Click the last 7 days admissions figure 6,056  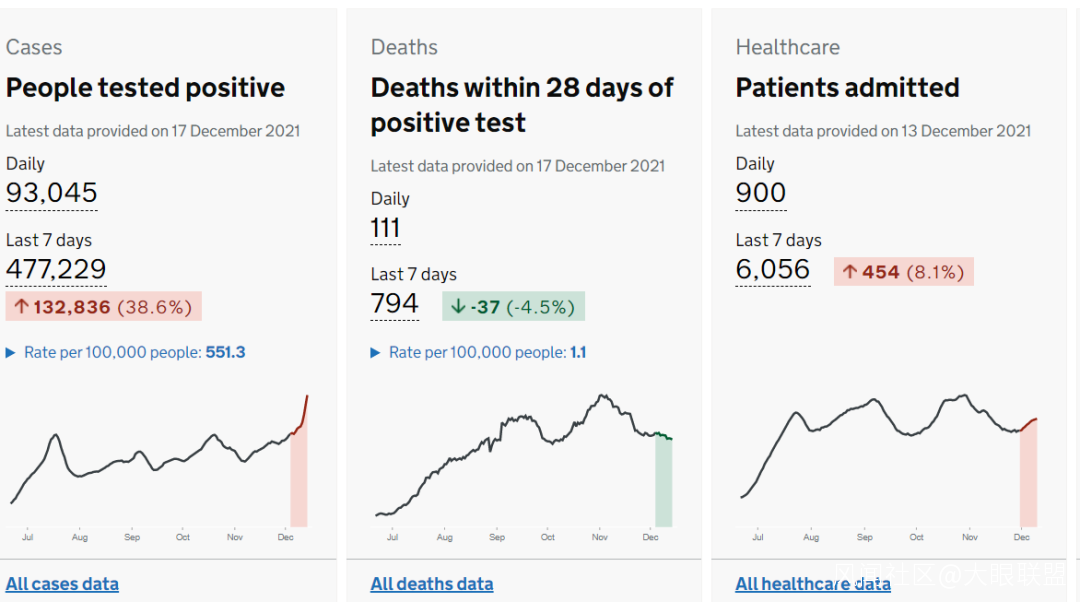point(773,269)
